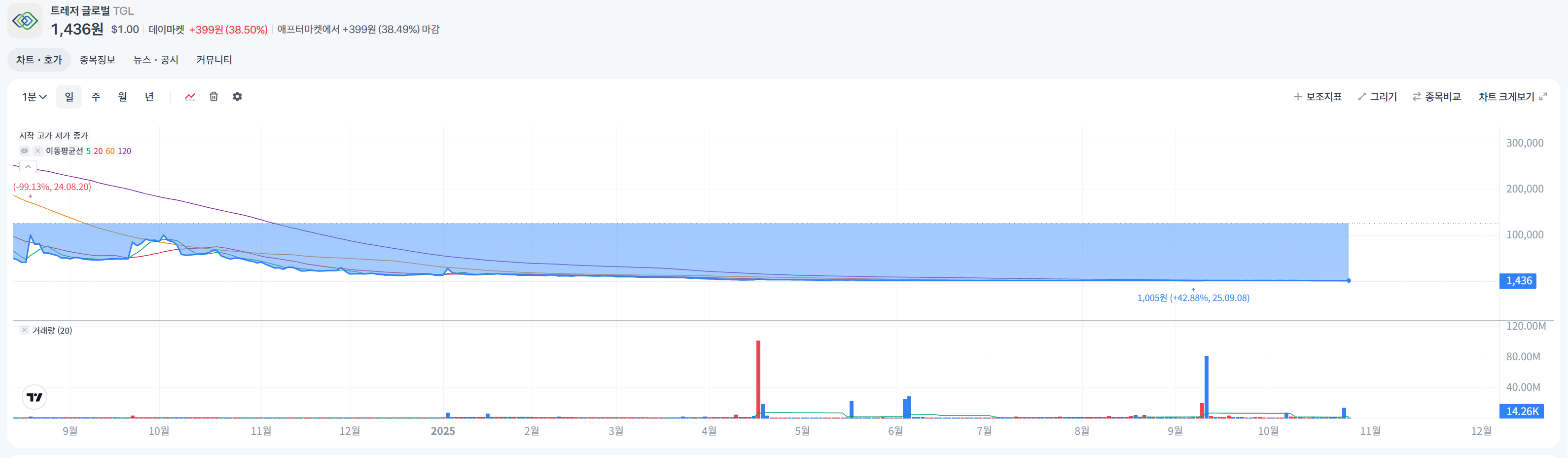Switch to the 종목정보 tab
Screen dimensions: 1568x458
[98, 60]
